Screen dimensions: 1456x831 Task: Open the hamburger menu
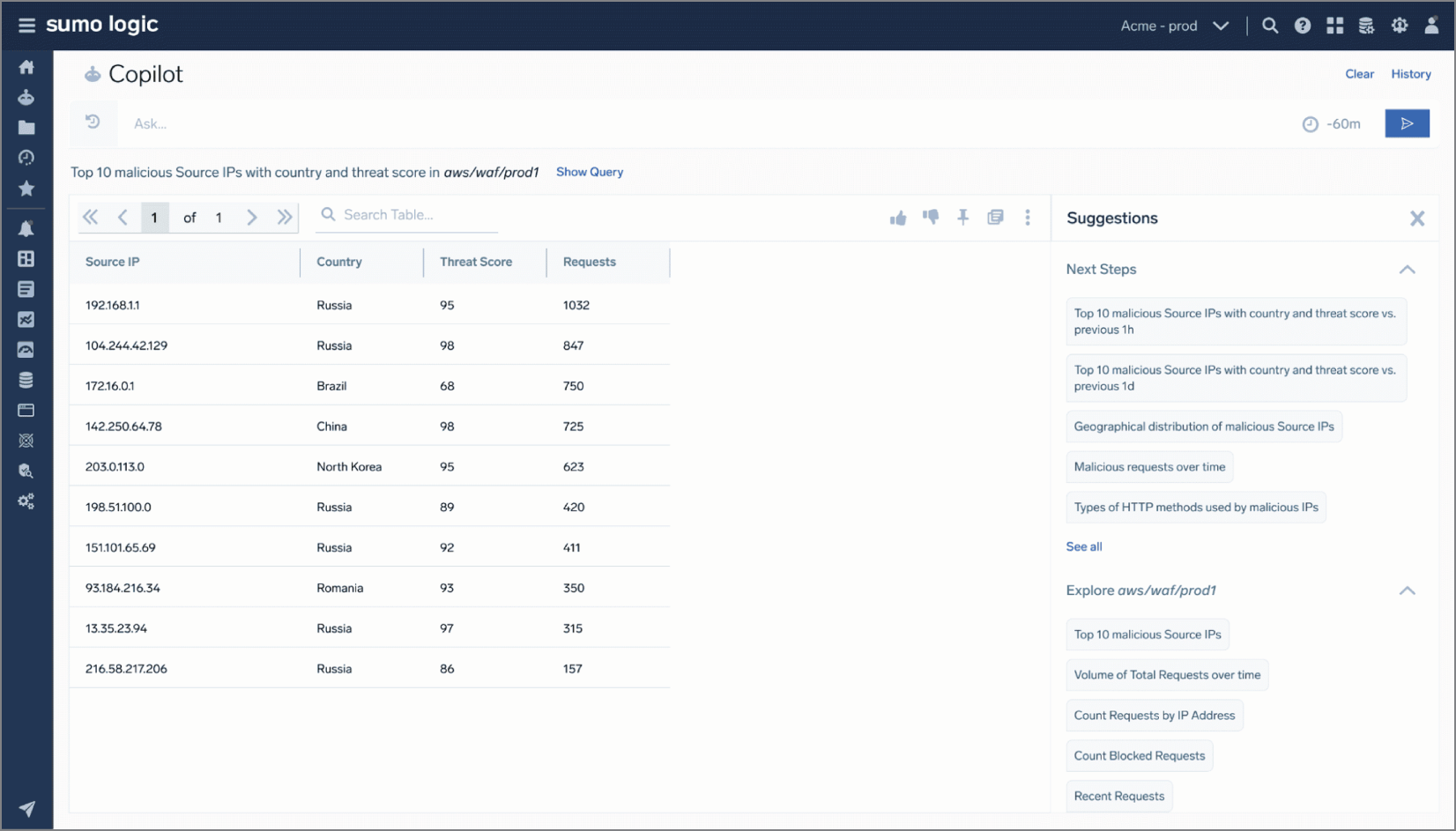pyautogui.click(x=26, y=25)
